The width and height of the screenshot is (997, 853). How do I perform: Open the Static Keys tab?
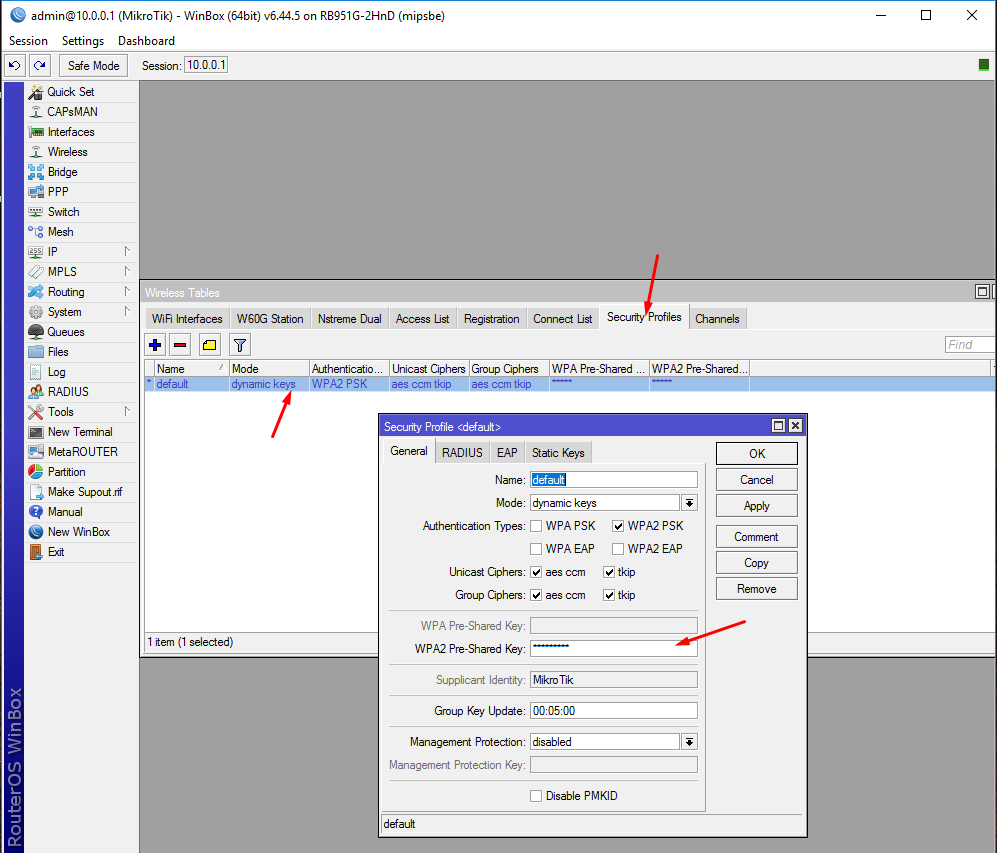tap(558, 453)
